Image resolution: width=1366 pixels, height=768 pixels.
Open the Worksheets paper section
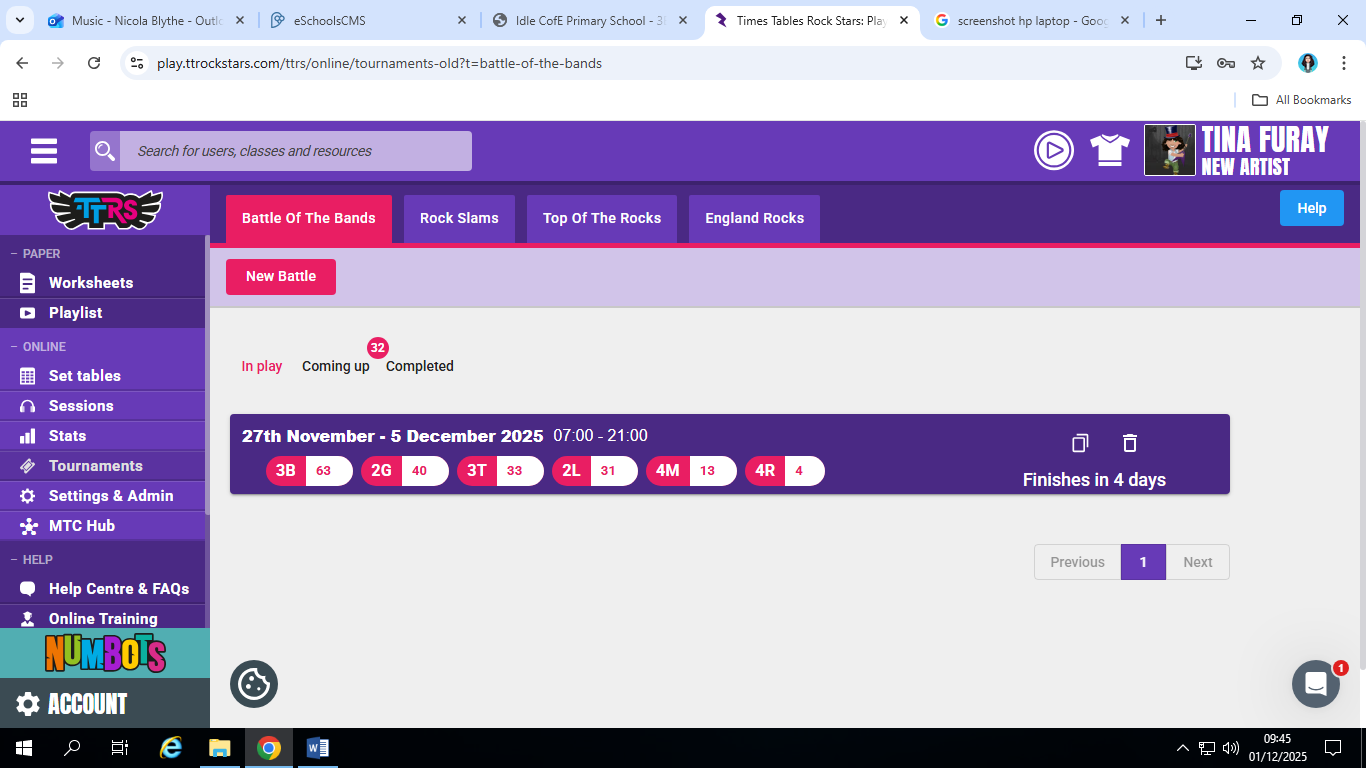click(x=91, y=283)
